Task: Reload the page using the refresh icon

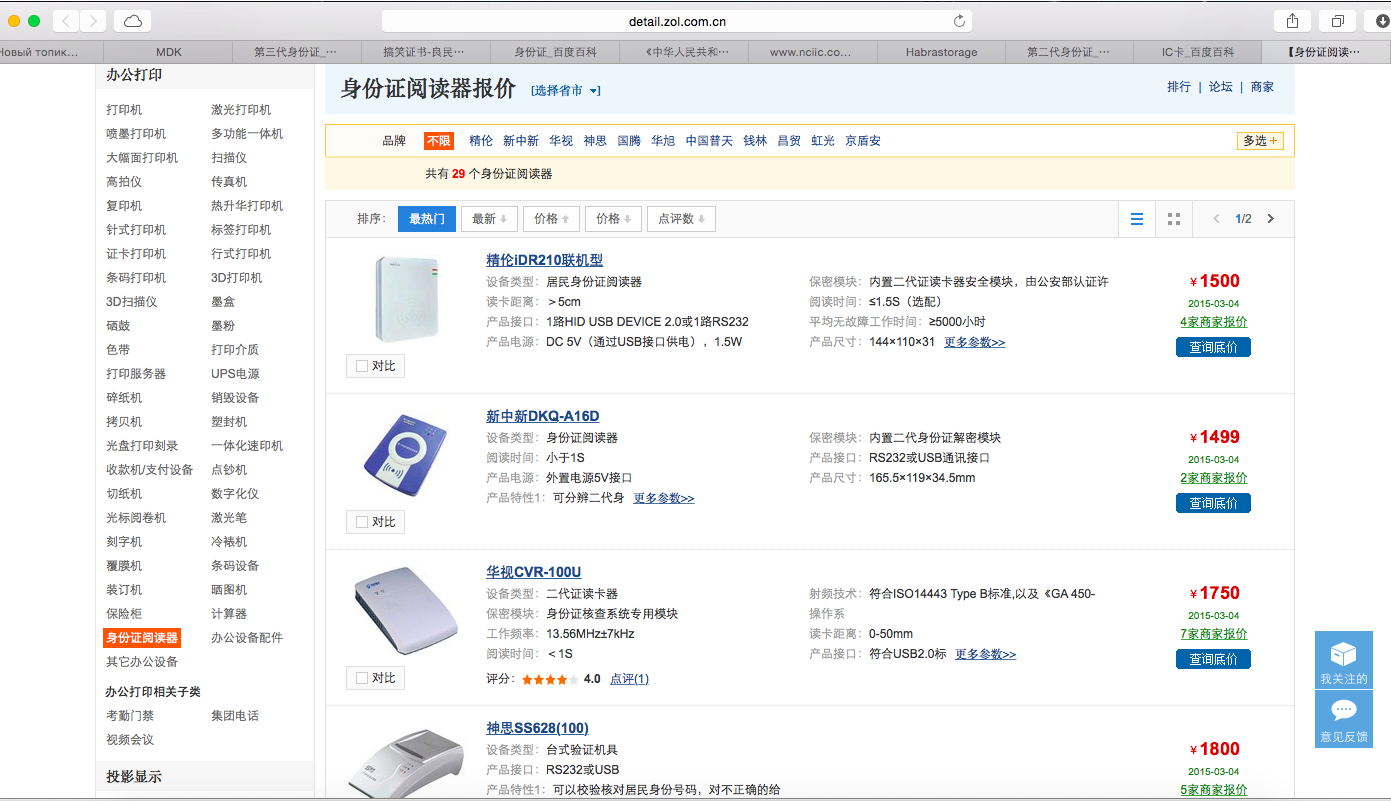Action: 959,21
